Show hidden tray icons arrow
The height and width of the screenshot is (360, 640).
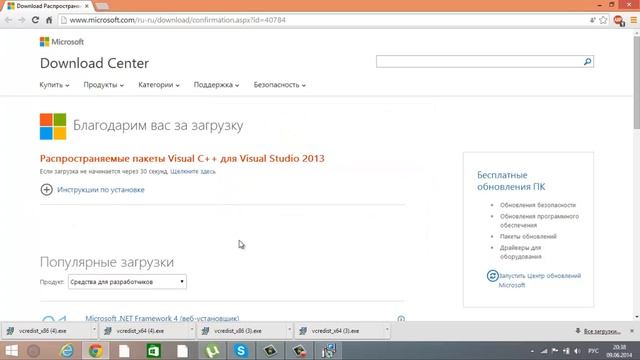[x=532, y=351]
